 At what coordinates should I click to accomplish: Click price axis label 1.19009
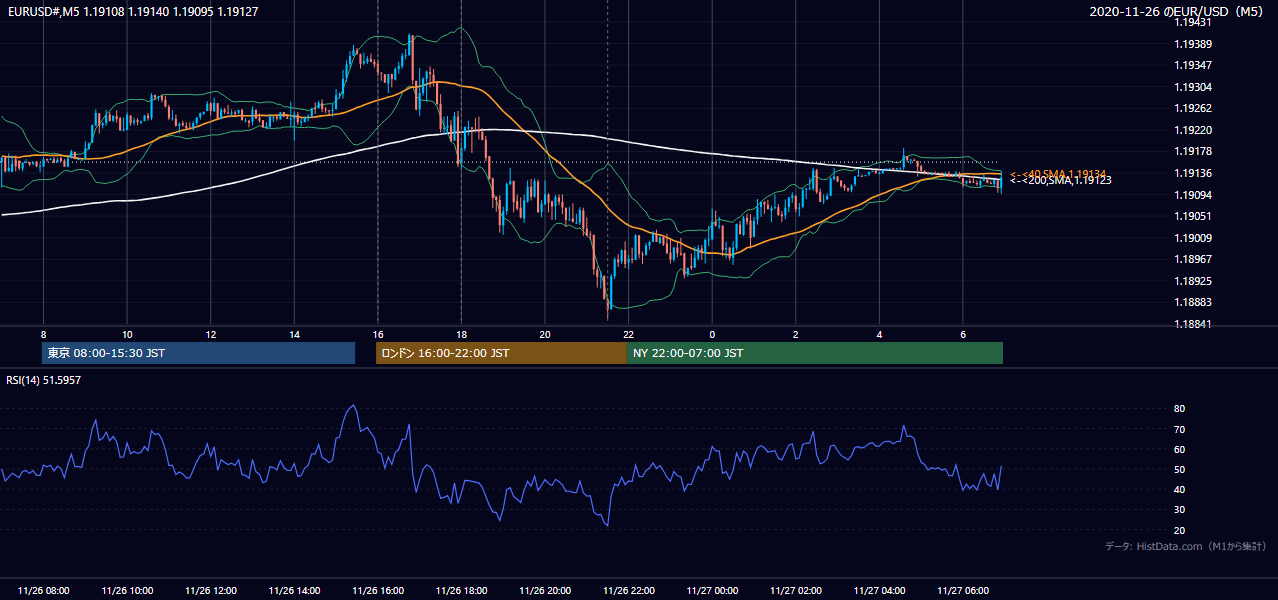[1193, 238]
